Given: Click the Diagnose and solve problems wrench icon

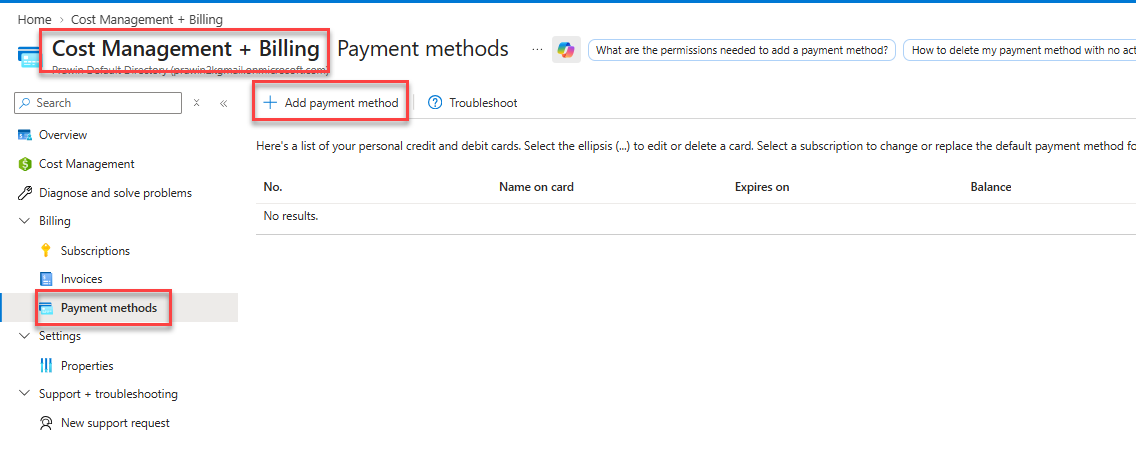Looking at the screenshot, I should tap(25, 193).
